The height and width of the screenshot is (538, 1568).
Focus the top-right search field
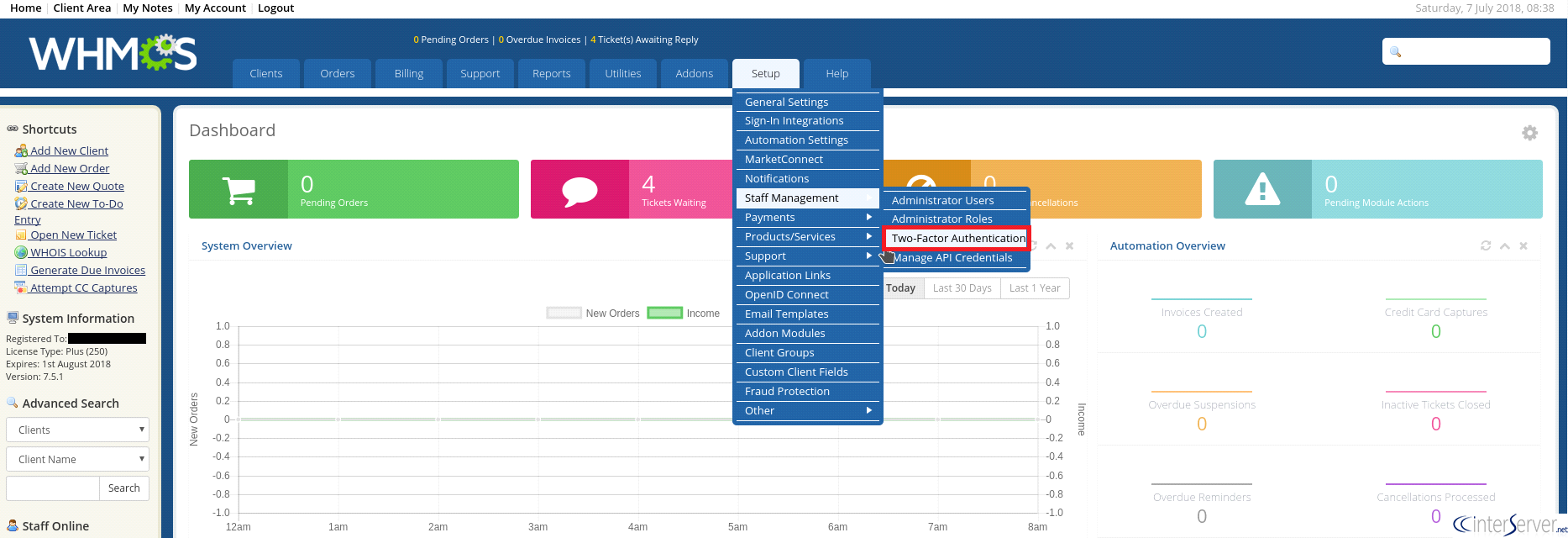click(1466, 51)
